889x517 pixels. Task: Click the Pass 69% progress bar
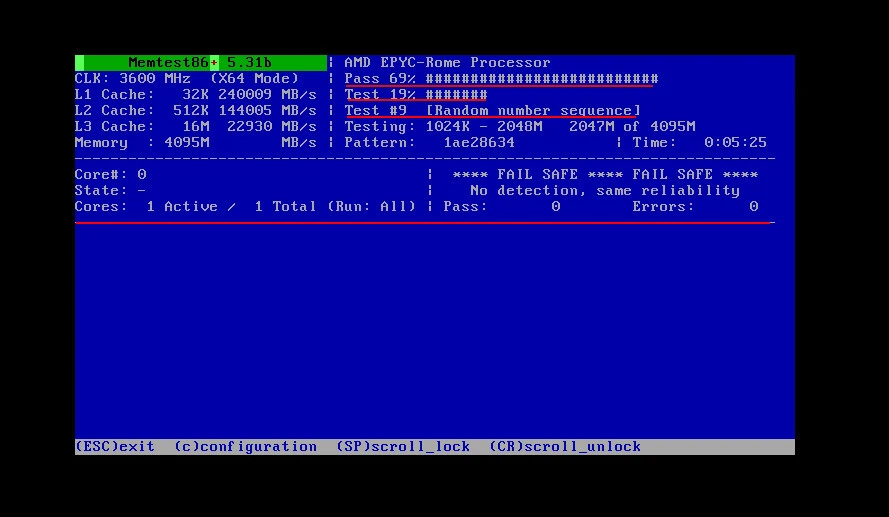click(x=500, y=79)
